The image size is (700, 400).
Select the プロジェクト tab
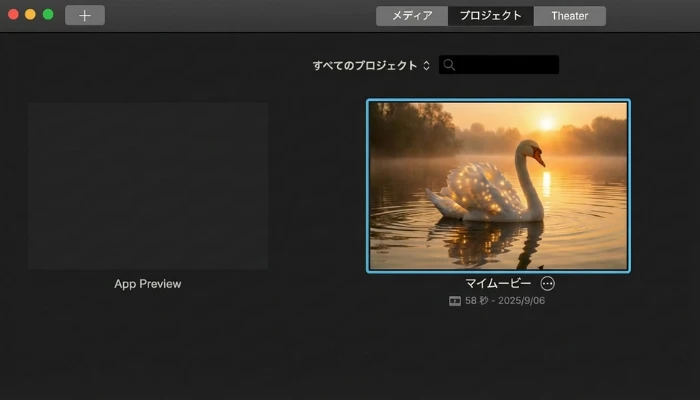490,16
